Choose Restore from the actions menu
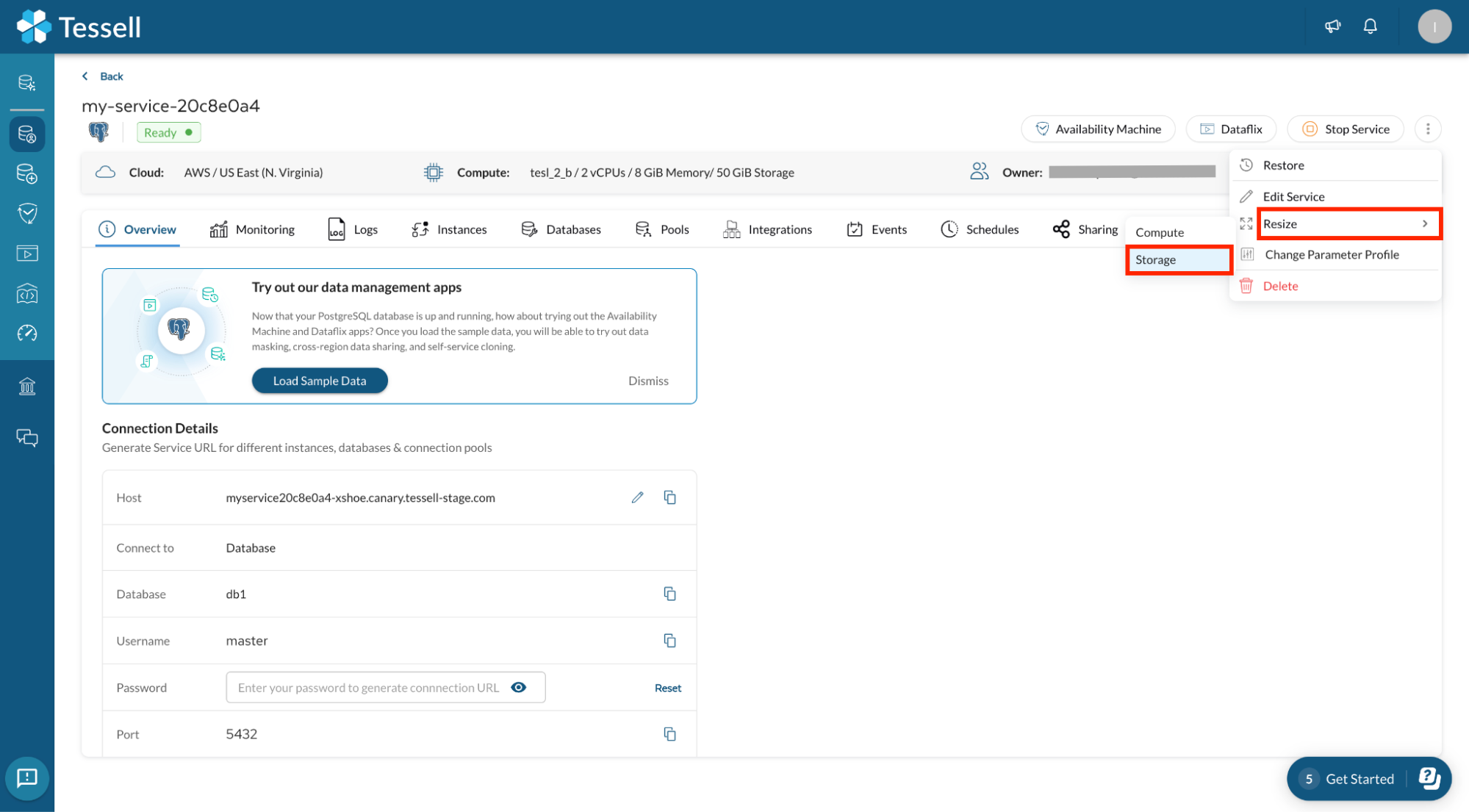Viewport: 1469px width, 812px height. [1335, 165]
